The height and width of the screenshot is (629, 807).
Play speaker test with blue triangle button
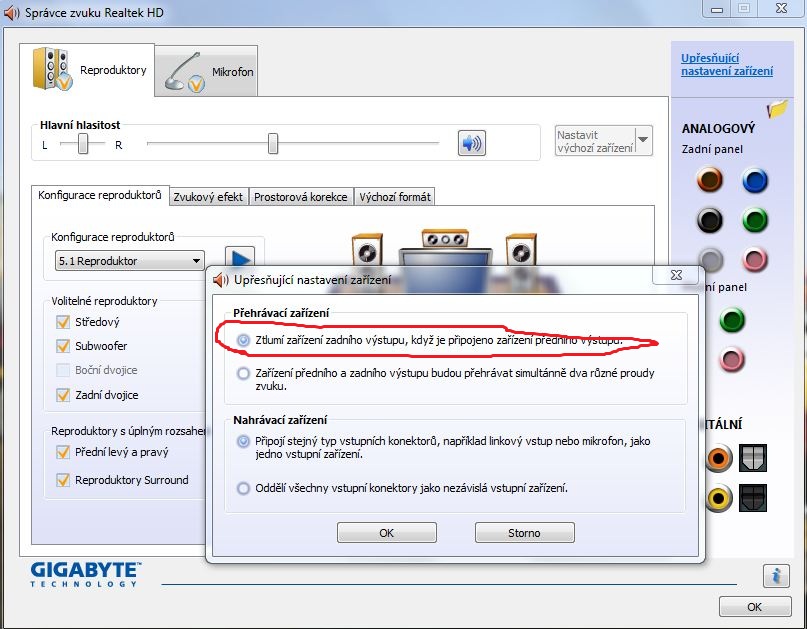pyautogui.click(x=240, y=257)
